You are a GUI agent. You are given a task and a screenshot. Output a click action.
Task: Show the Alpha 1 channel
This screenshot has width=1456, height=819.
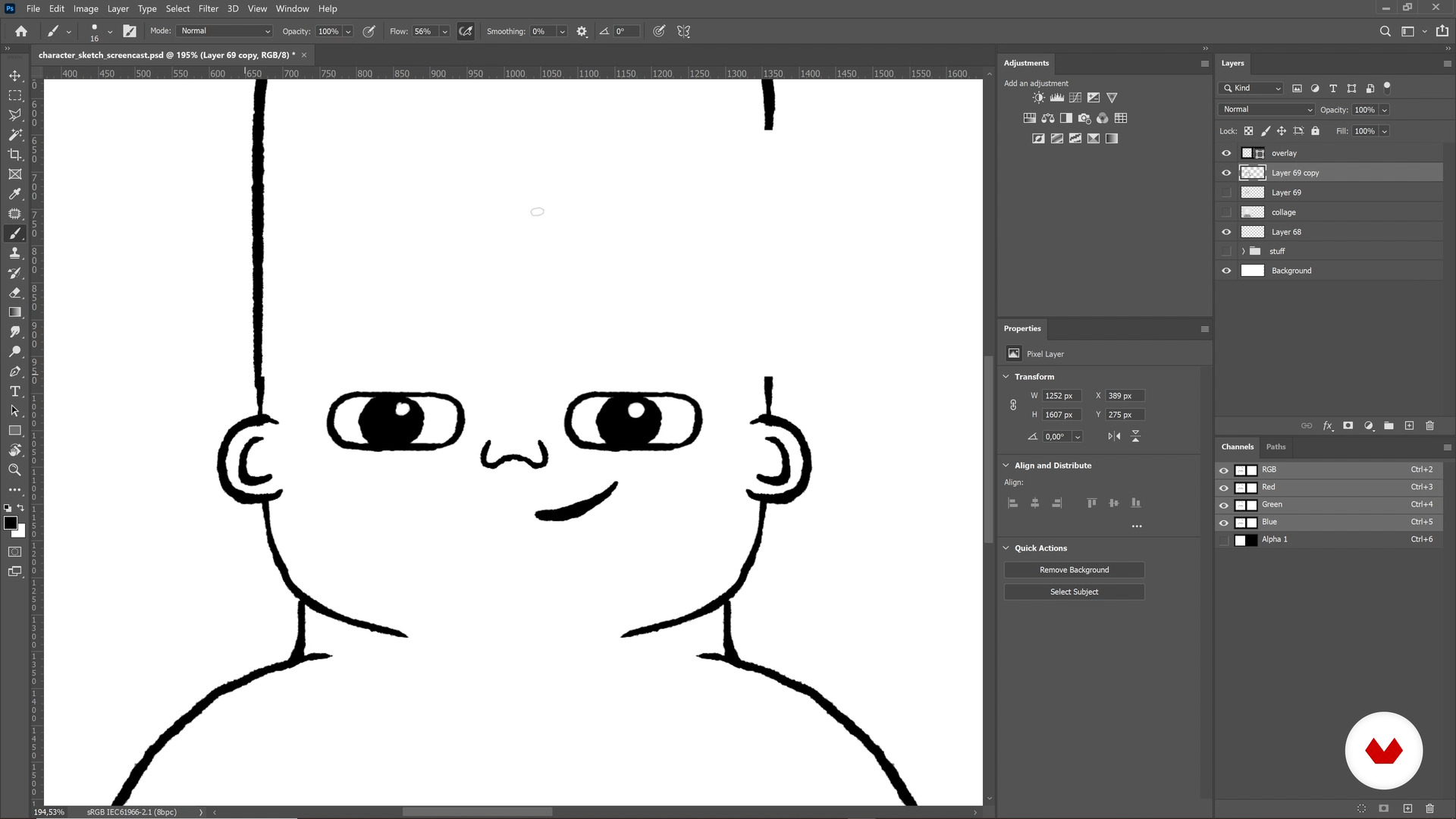1223,540
